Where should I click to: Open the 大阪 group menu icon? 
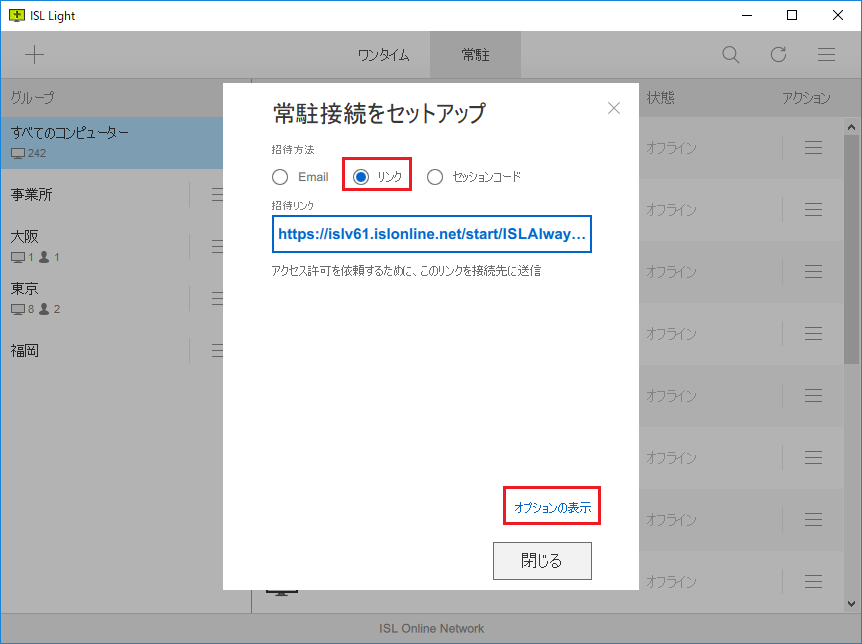(217, 246)
